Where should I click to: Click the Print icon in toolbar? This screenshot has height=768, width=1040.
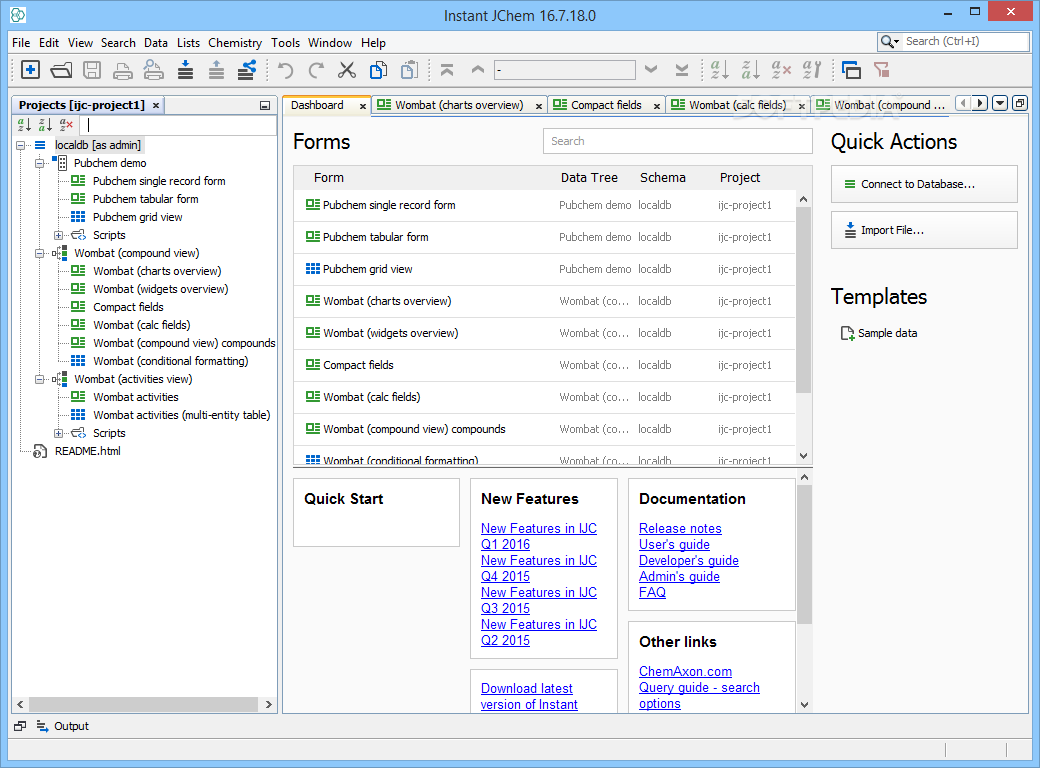pyautogui.click(x=123, y=70)
